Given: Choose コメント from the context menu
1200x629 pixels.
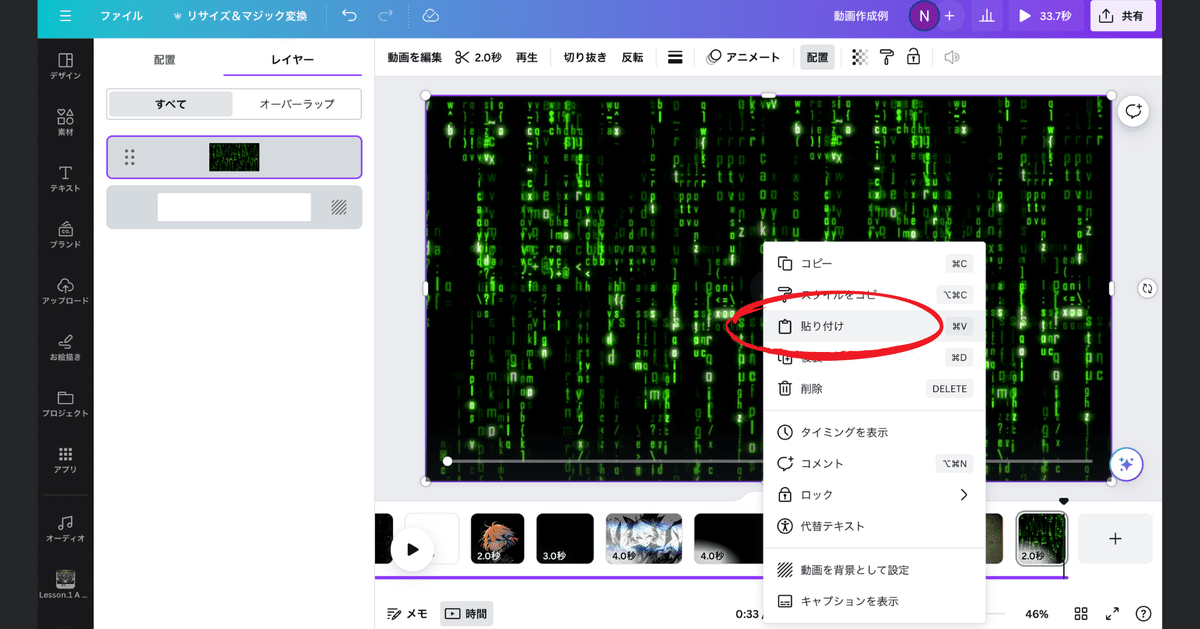Looking at the screenshot, I should [874, 463].
